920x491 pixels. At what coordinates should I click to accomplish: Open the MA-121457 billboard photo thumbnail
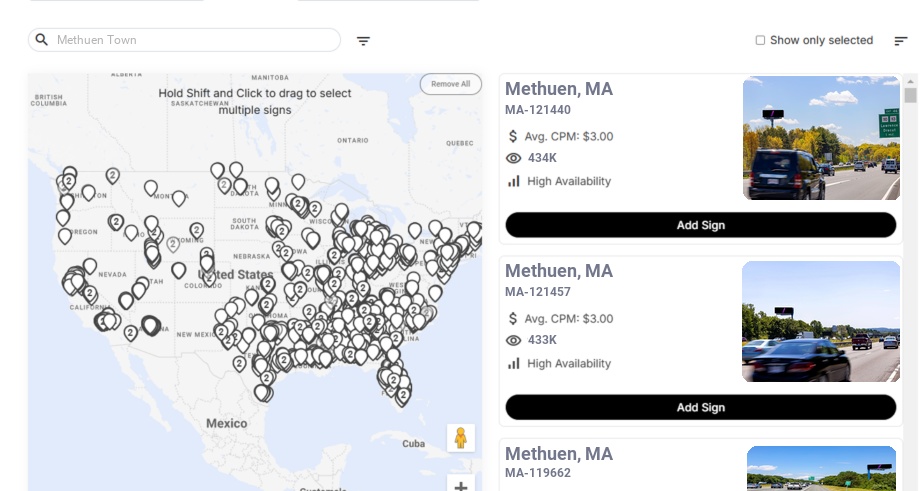[821, 321]
